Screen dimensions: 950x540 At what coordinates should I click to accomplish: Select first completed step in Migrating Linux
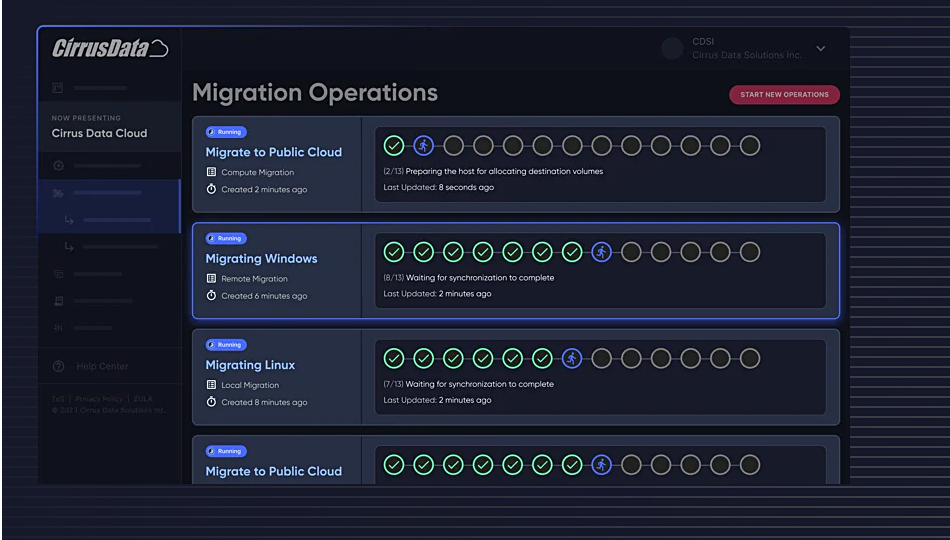coord(394,359)
